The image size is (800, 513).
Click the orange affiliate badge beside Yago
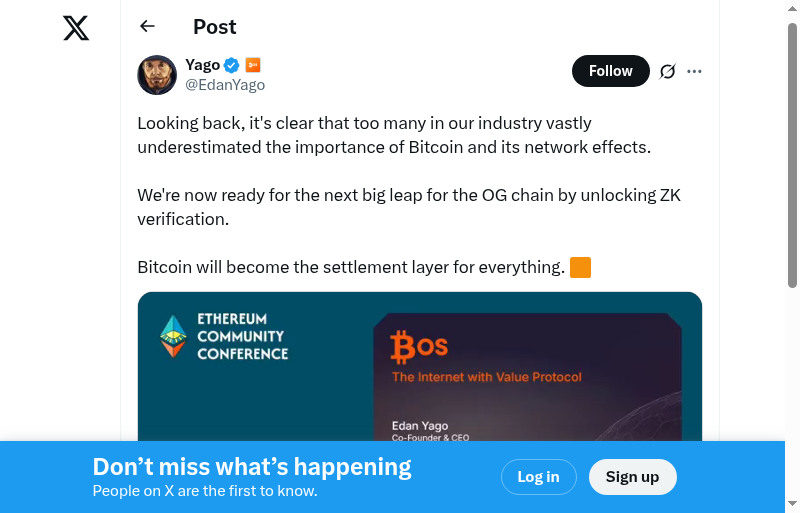[253, 65]
